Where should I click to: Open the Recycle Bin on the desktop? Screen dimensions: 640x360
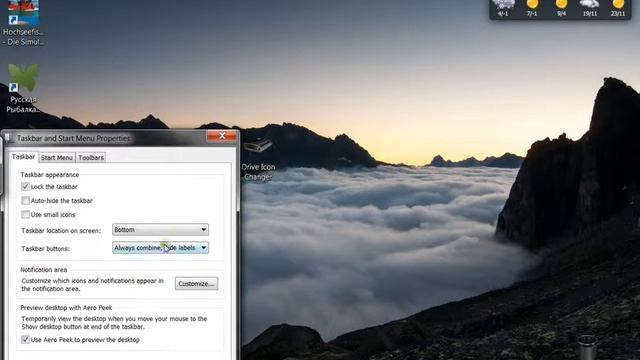pyautogui.click(x=587, y=347)
